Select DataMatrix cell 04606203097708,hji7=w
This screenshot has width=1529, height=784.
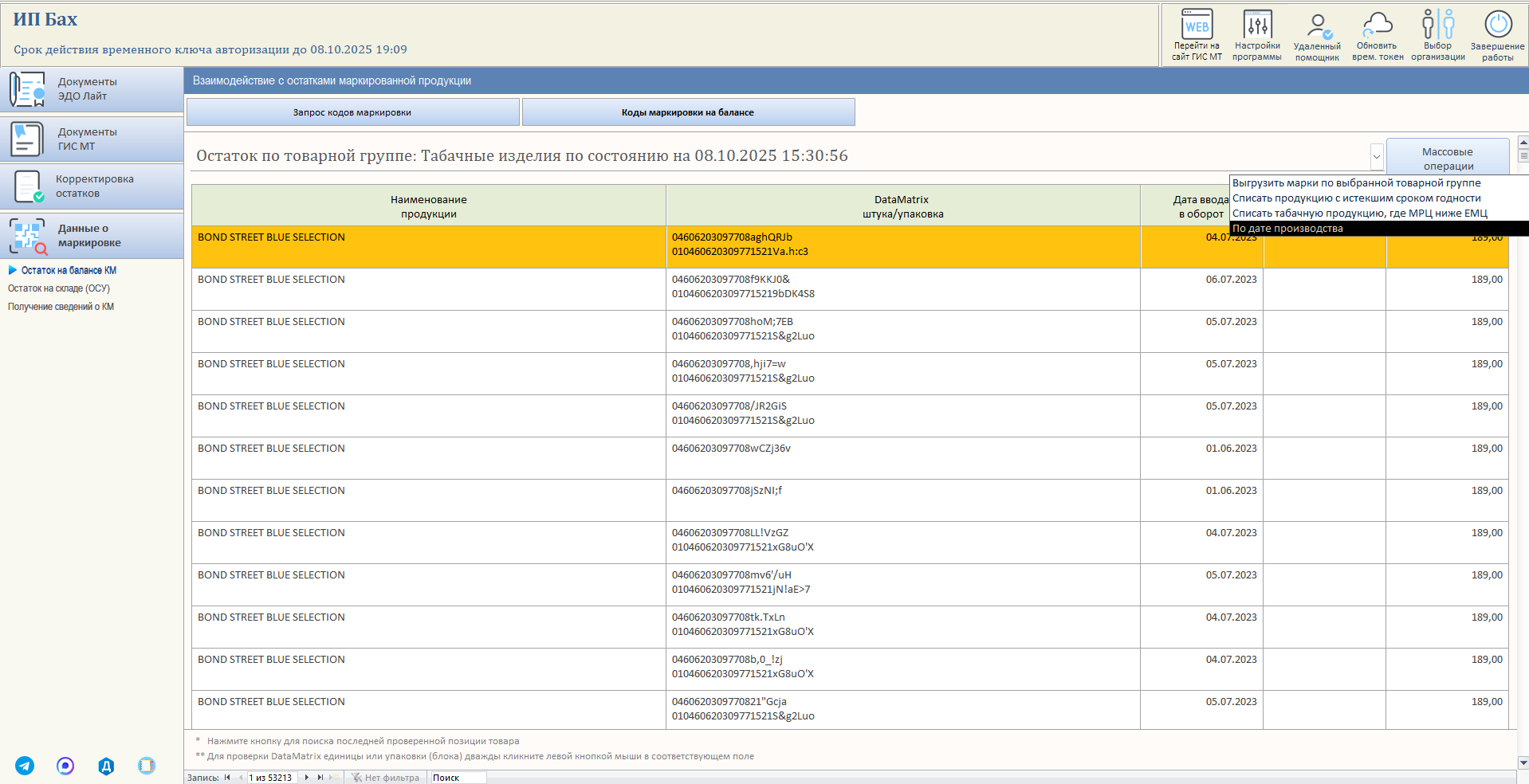click(903, 374)
